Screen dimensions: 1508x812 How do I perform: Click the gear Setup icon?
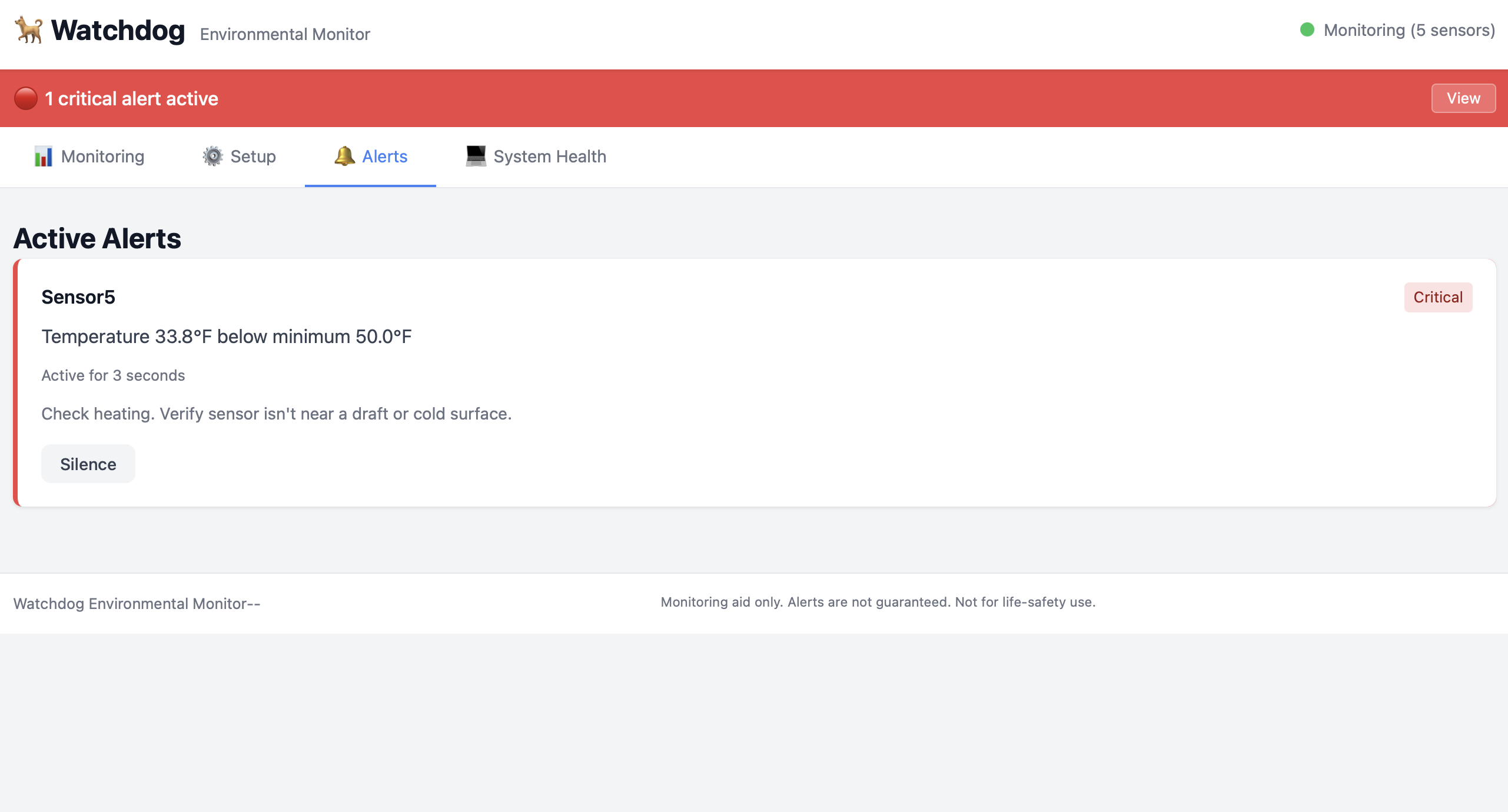coord(212,157)
